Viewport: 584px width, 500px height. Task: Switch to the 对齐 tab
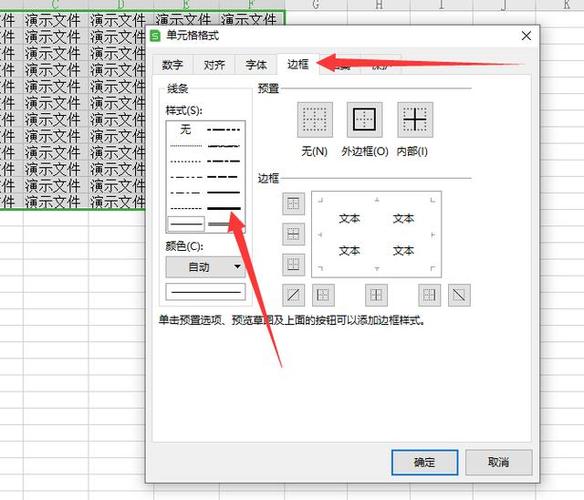tap(214, 65)
